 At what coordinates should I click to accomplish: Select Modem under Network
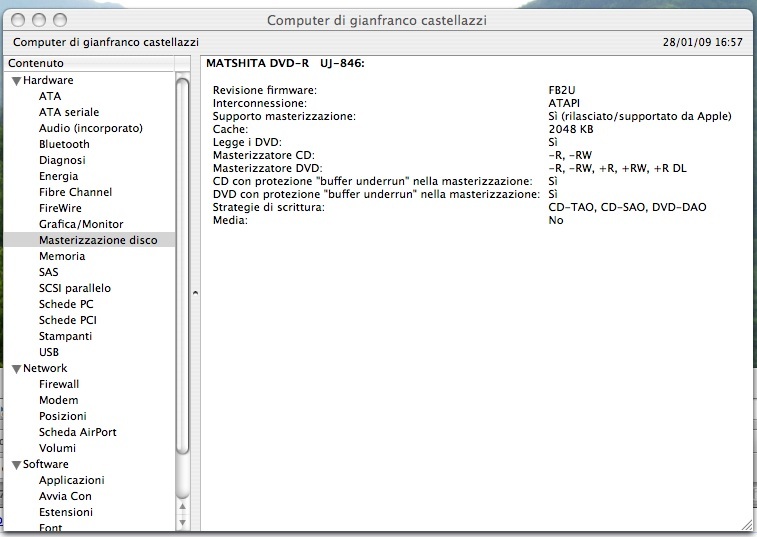[x=58, y=400]
